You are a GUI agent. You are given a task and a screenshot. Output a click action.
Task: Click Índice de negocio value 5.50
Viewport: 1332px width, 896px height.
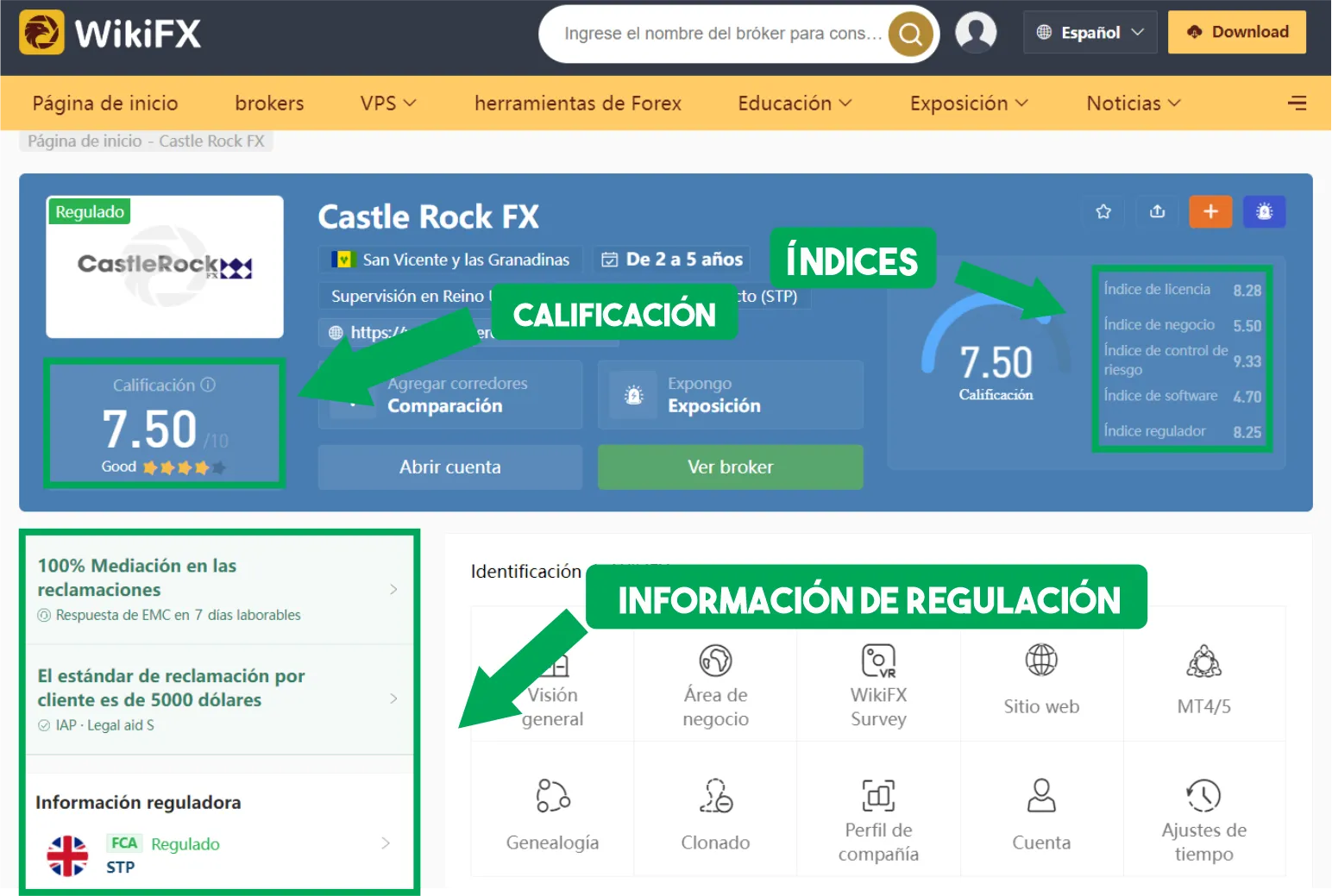[1247, 326]
